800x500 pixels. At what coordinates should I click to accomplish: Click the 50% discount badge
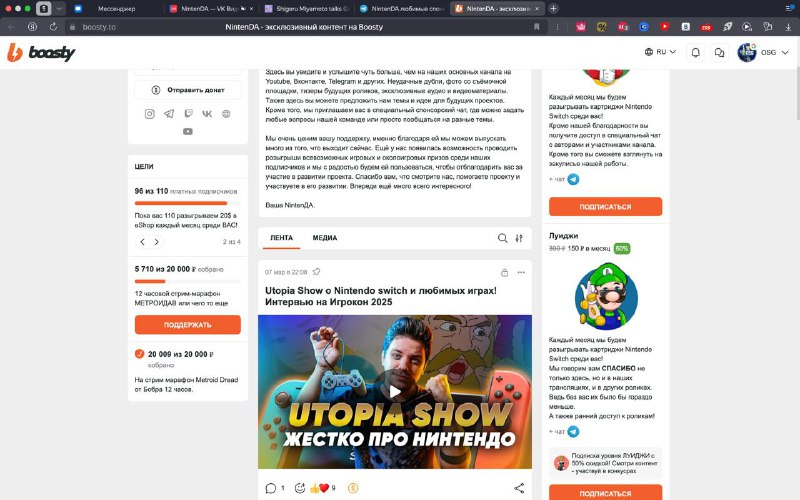621,248
